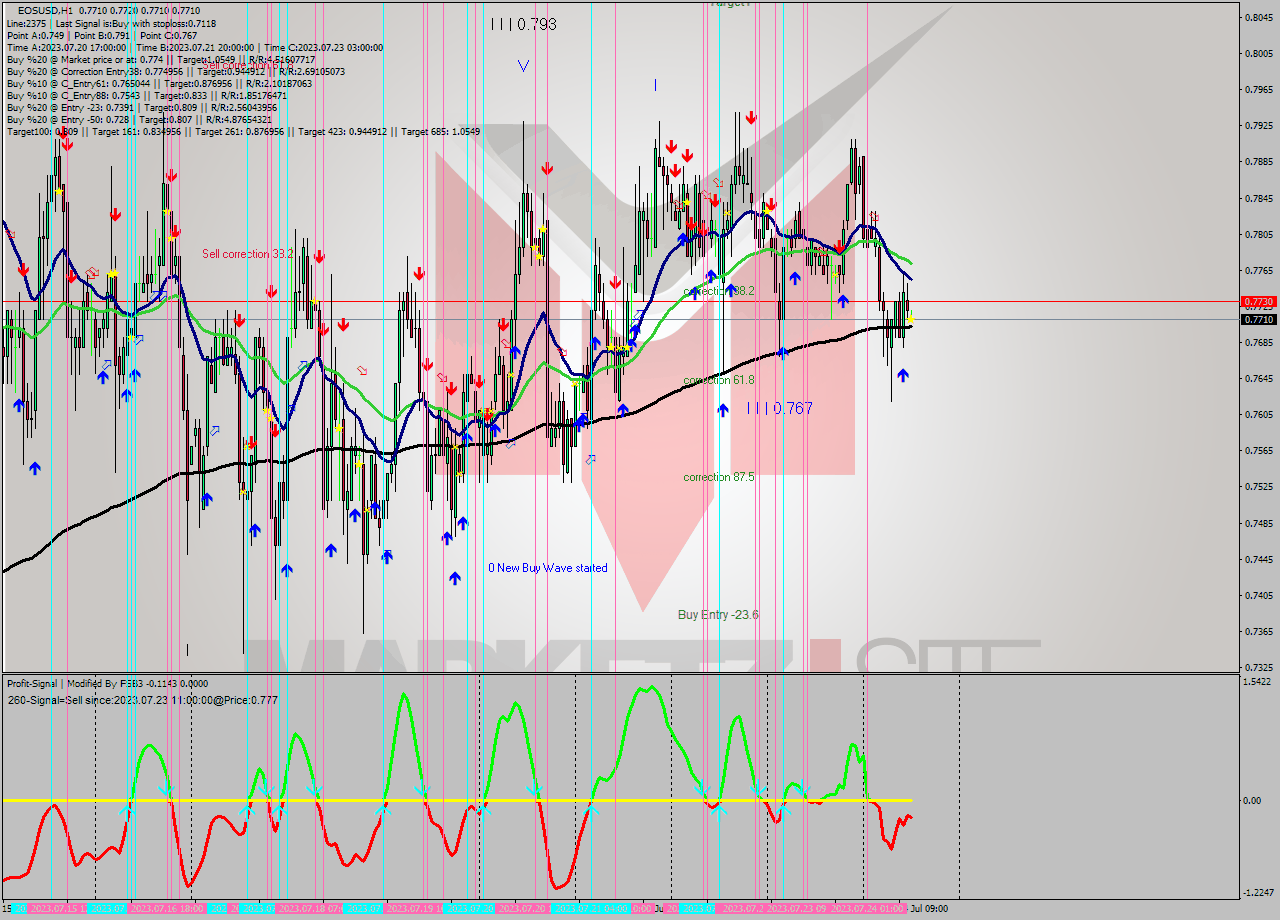Viewport: 1280px width, 920px height.
Task: Click the 'Jul 09:00' time axis label
Action: 929,909
